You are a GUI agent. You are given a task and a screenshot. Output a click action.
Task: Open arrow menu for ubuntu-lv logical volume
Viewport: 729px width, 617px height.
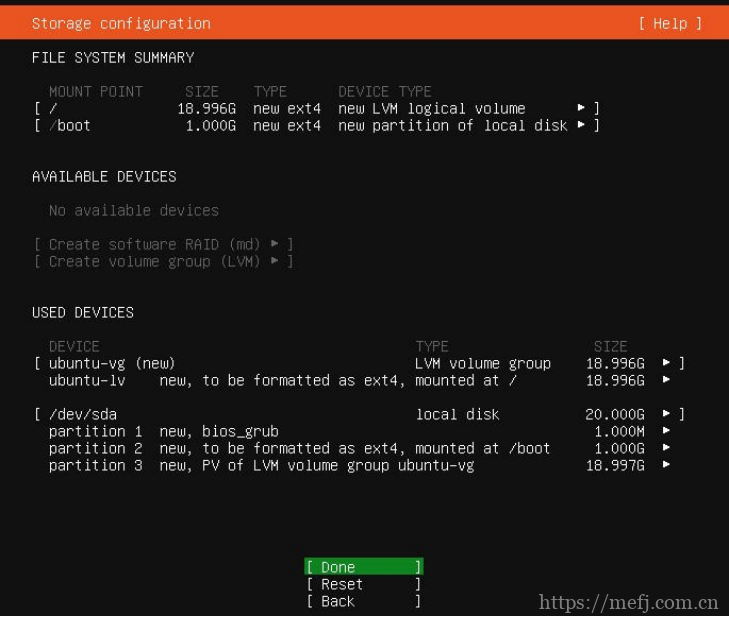(667, 380)
